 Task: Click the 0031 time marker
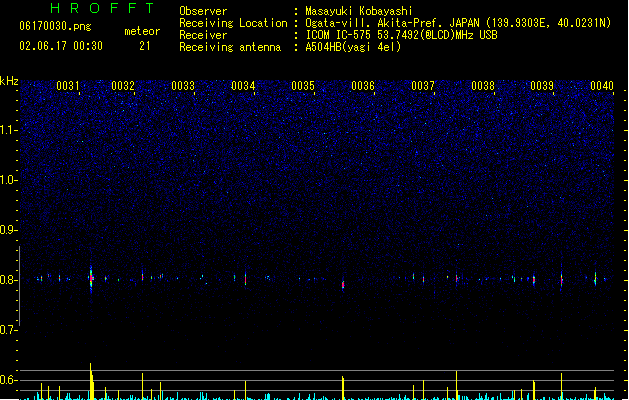pos(68,86)
